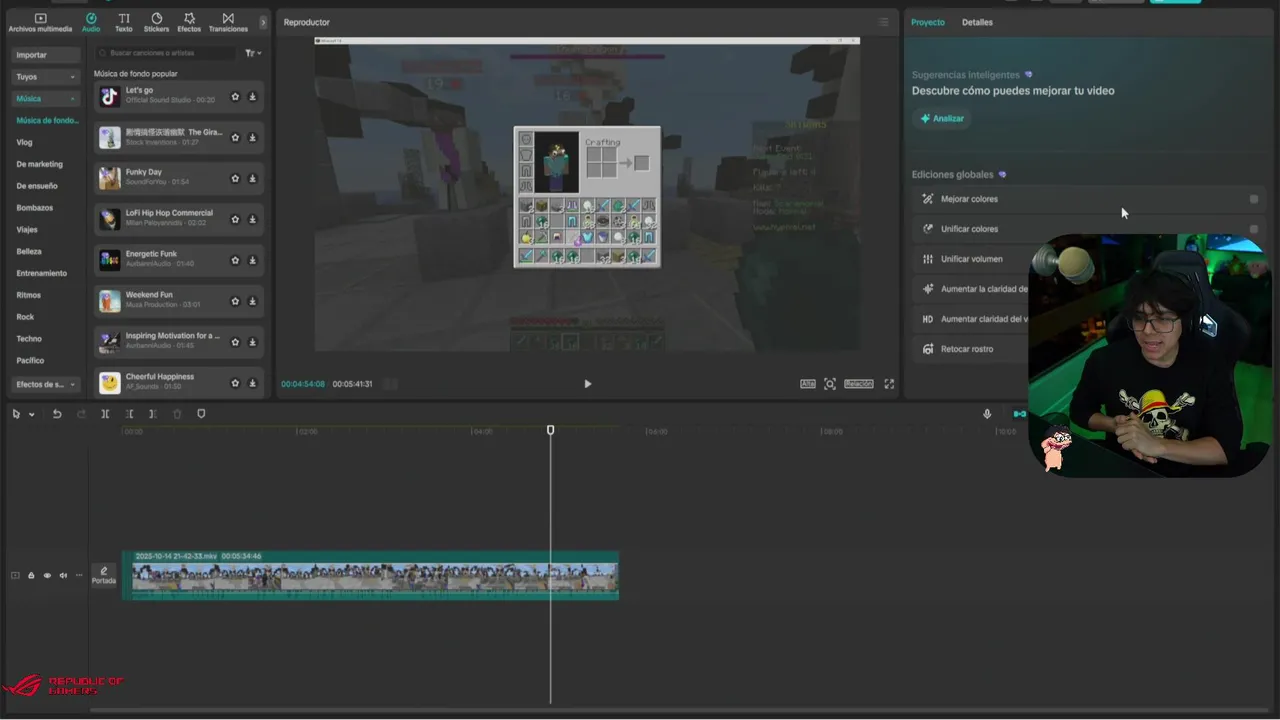The height and width of the screenshot is (720, 1280).
Task: Click the Portada cover button
Action: pyautogui.click(x=104, y=575)
